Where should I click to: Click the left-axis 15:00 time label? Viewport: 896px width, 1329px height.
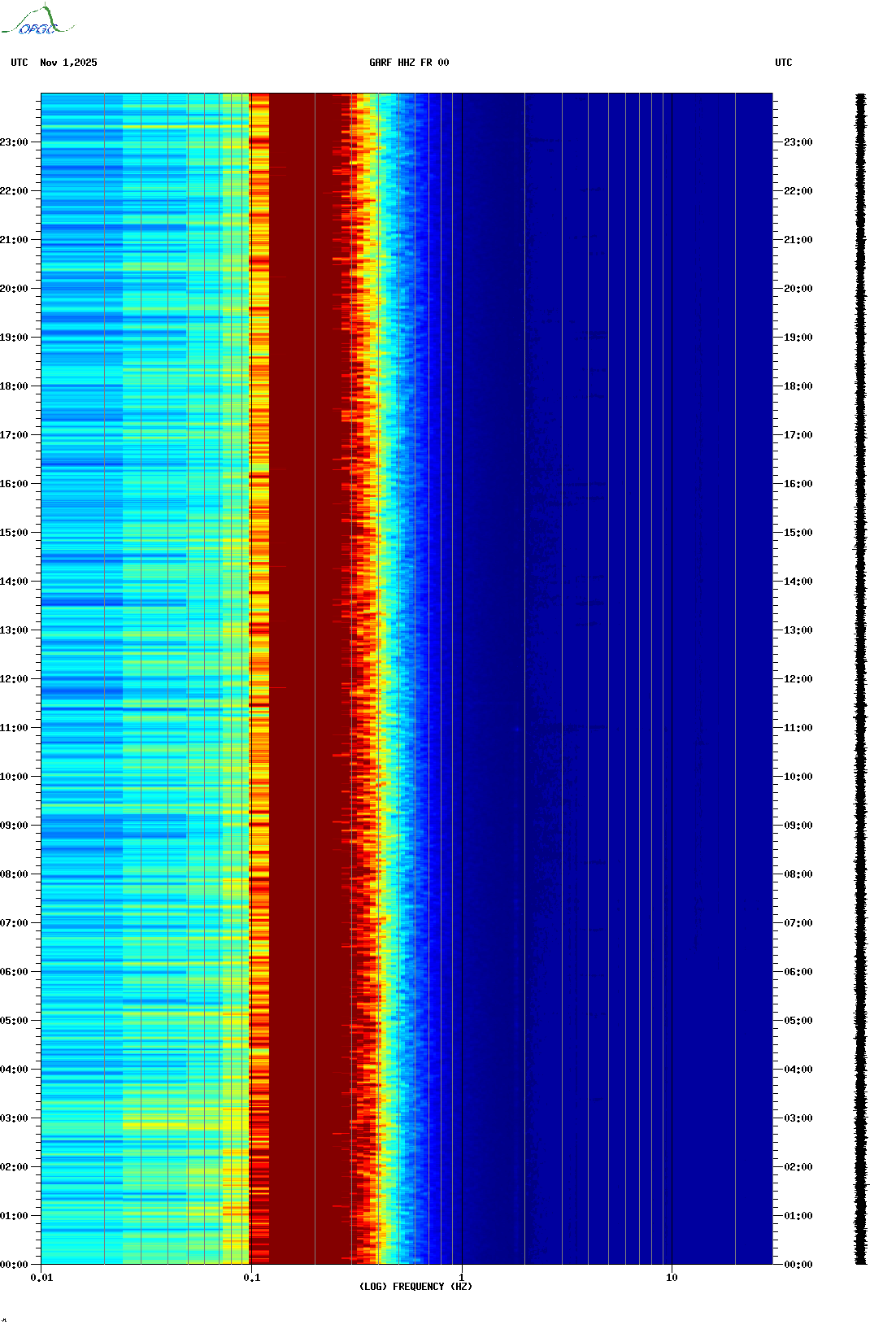[x=14, y=533]
